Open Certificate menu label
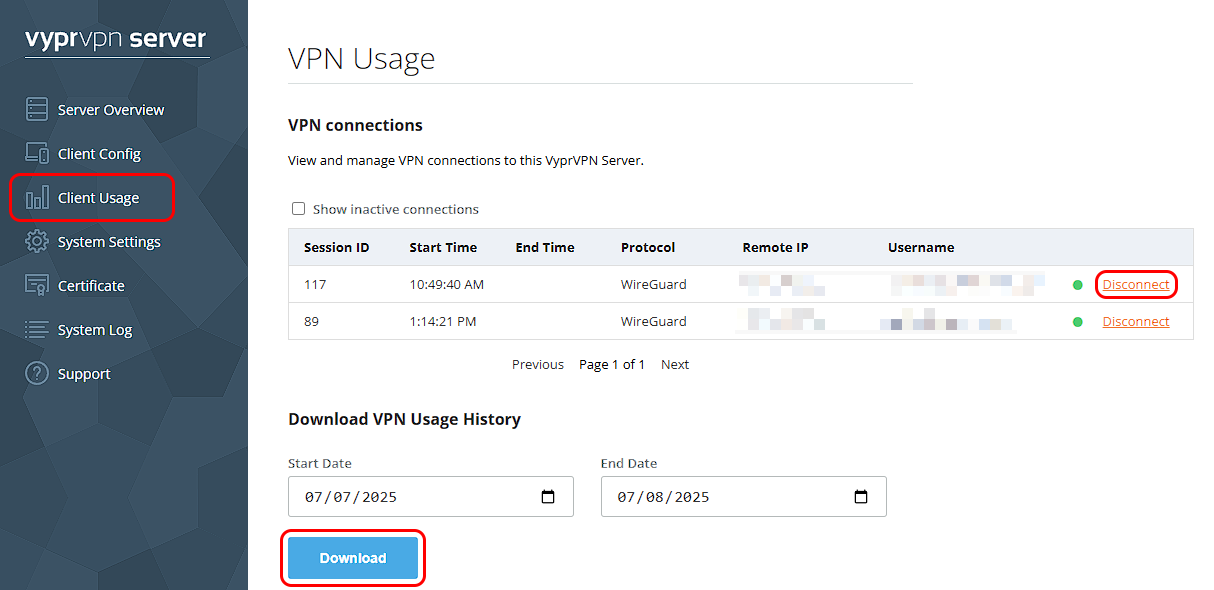This screenshot has height=590, width=1214. tap(91, 286)
